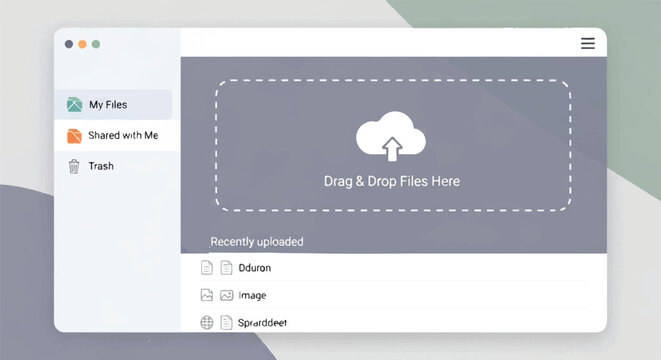Select My Files in the sidebar

click(113, 105)
